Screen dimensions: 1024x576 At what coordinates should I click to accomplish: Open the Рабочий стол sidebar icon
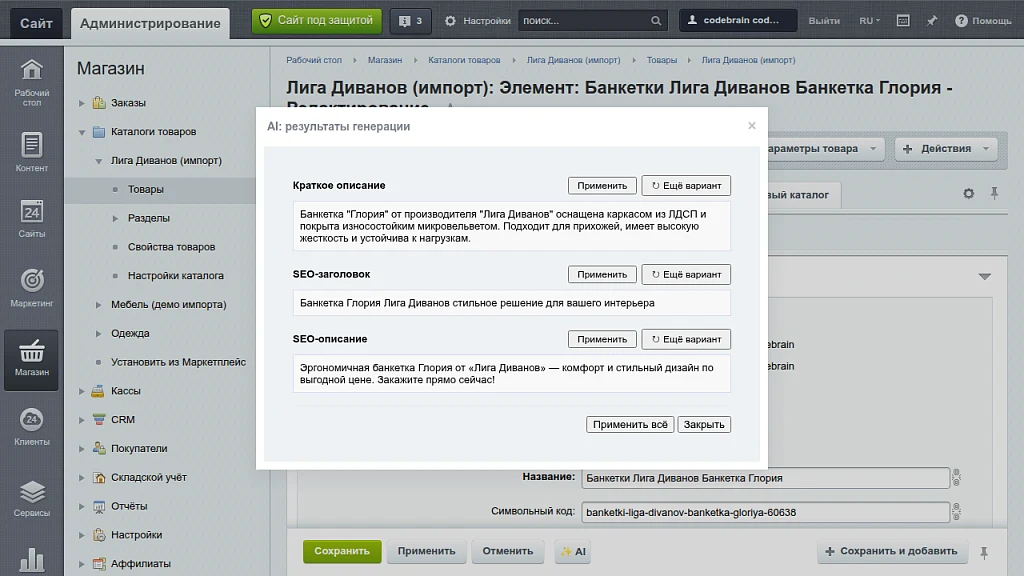coord(31,82)
